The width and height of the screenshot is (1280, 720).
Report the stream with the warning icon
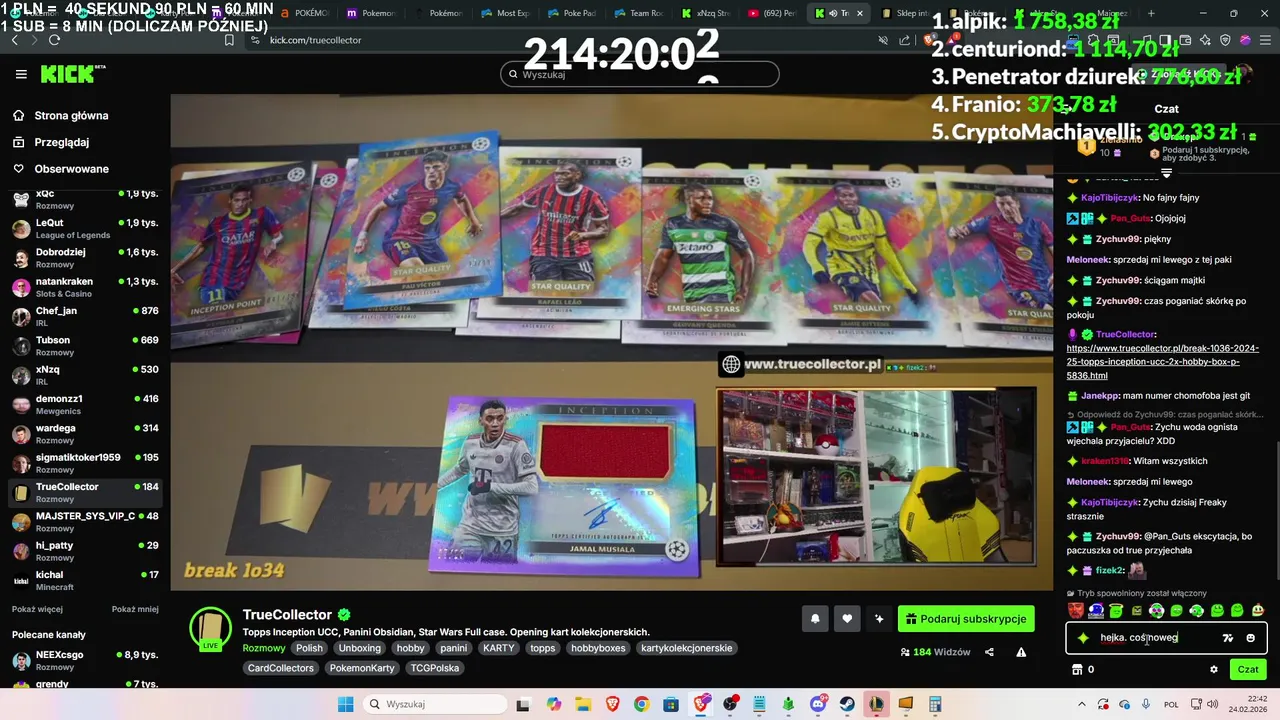point(1021,652)
